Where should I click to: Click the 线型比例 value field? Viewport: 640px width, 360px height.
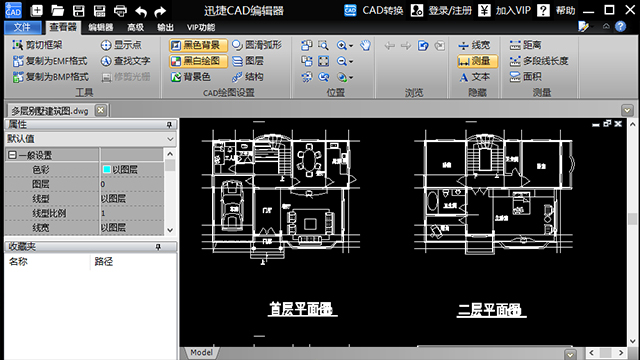[132, 213]
